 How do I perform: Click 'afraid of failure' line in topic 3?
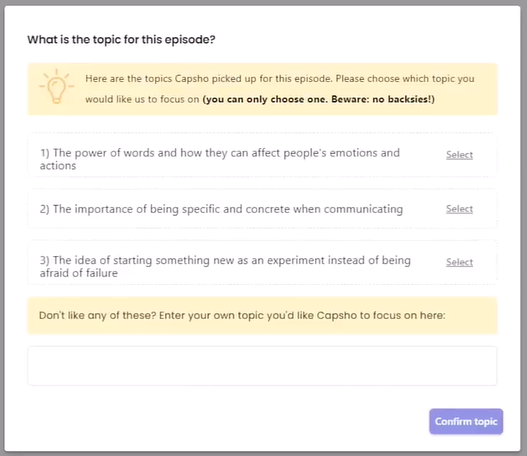click(79, 273)
